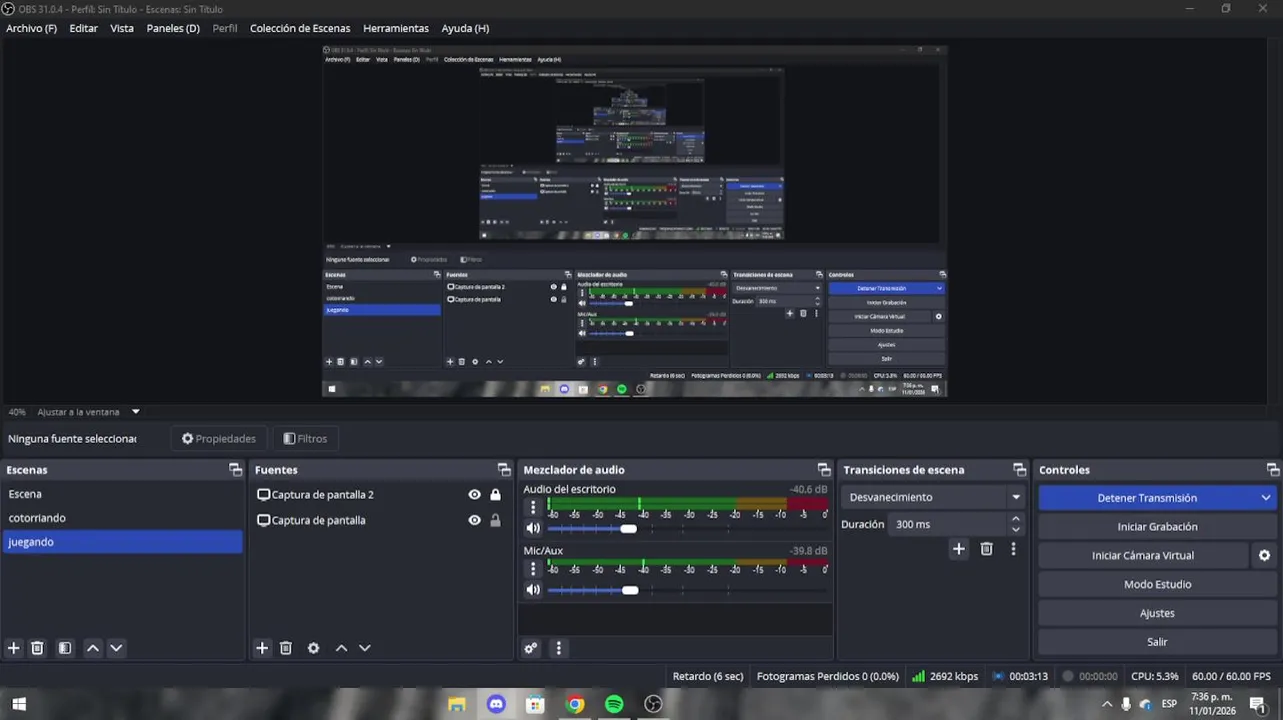Click Iniciar Cámara Virtual button
The image size is (1283, 720).
[1143, 555]
